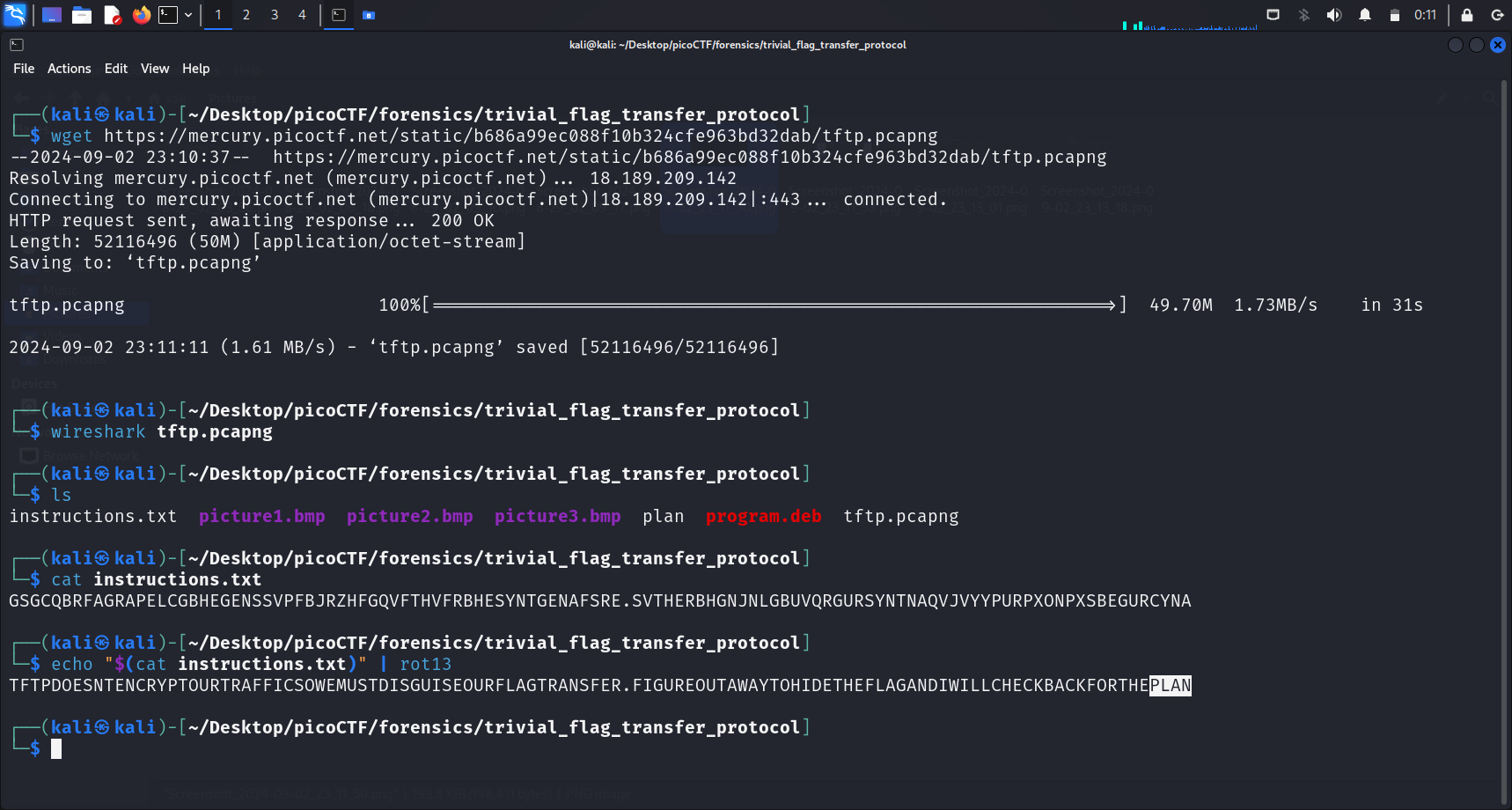Launch Firefox from the top panel
This screenshot has width=1512, height=810.
[141, 15]
